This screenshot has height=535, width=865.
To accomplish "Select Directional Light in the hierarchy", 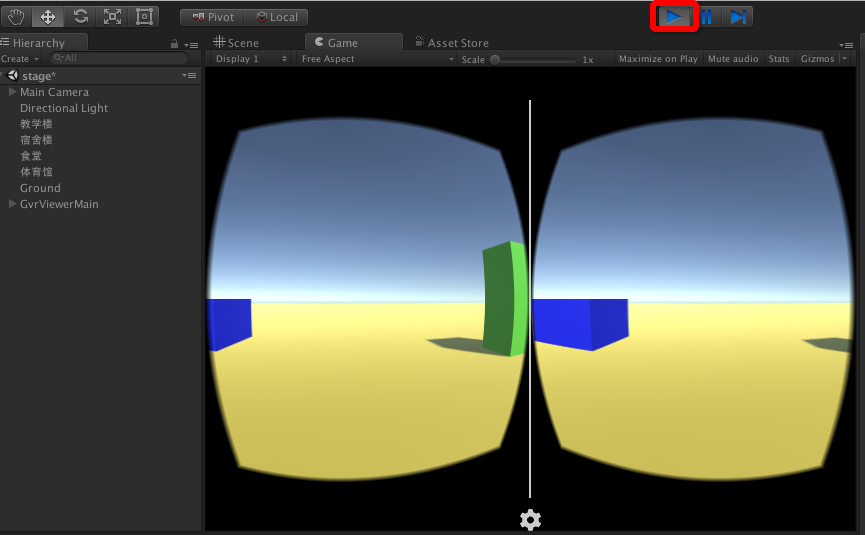I will coord(64,108).
